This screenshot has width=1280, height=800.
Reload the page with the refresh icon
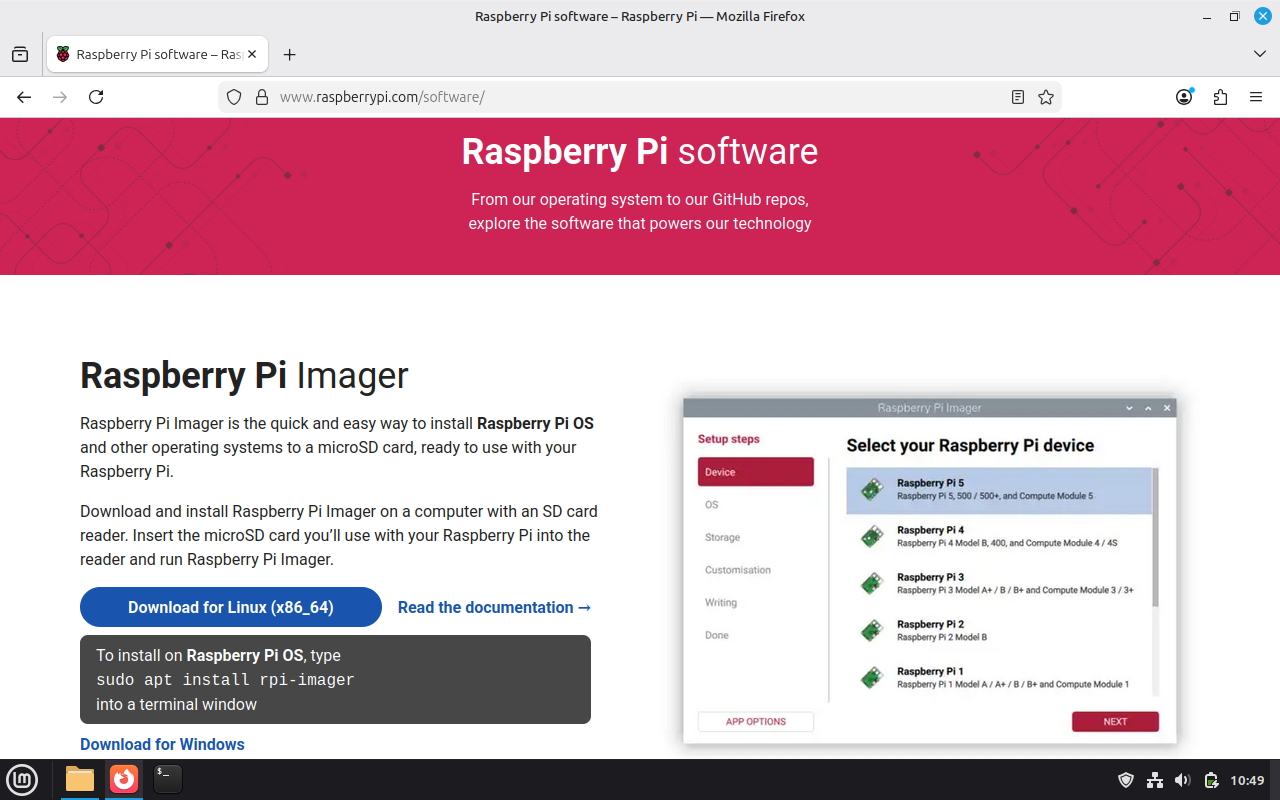(x=96, y=97)
